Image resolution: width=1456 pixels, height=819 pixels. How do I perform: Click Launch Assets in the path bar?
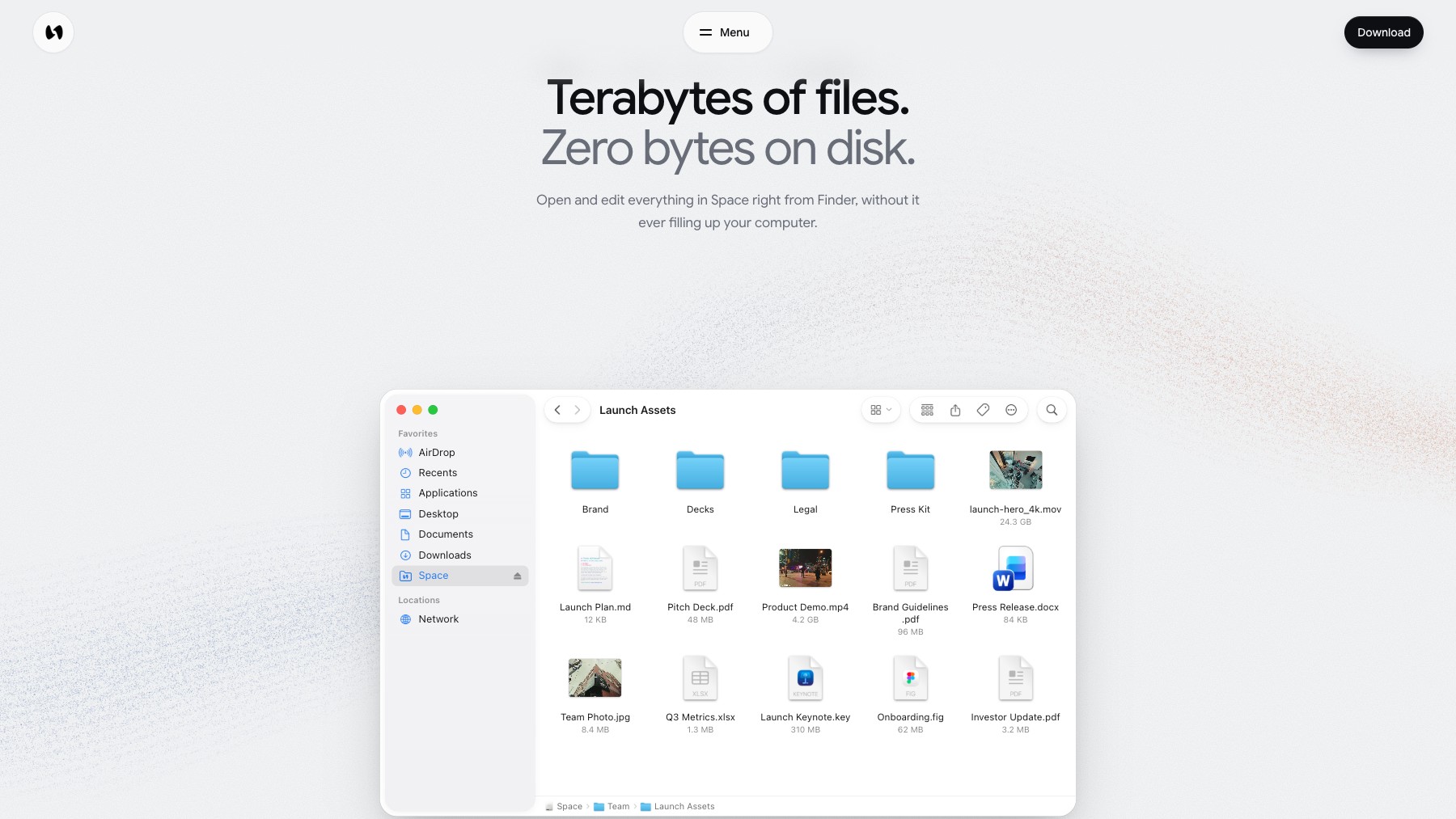click(x=678, y=807)
